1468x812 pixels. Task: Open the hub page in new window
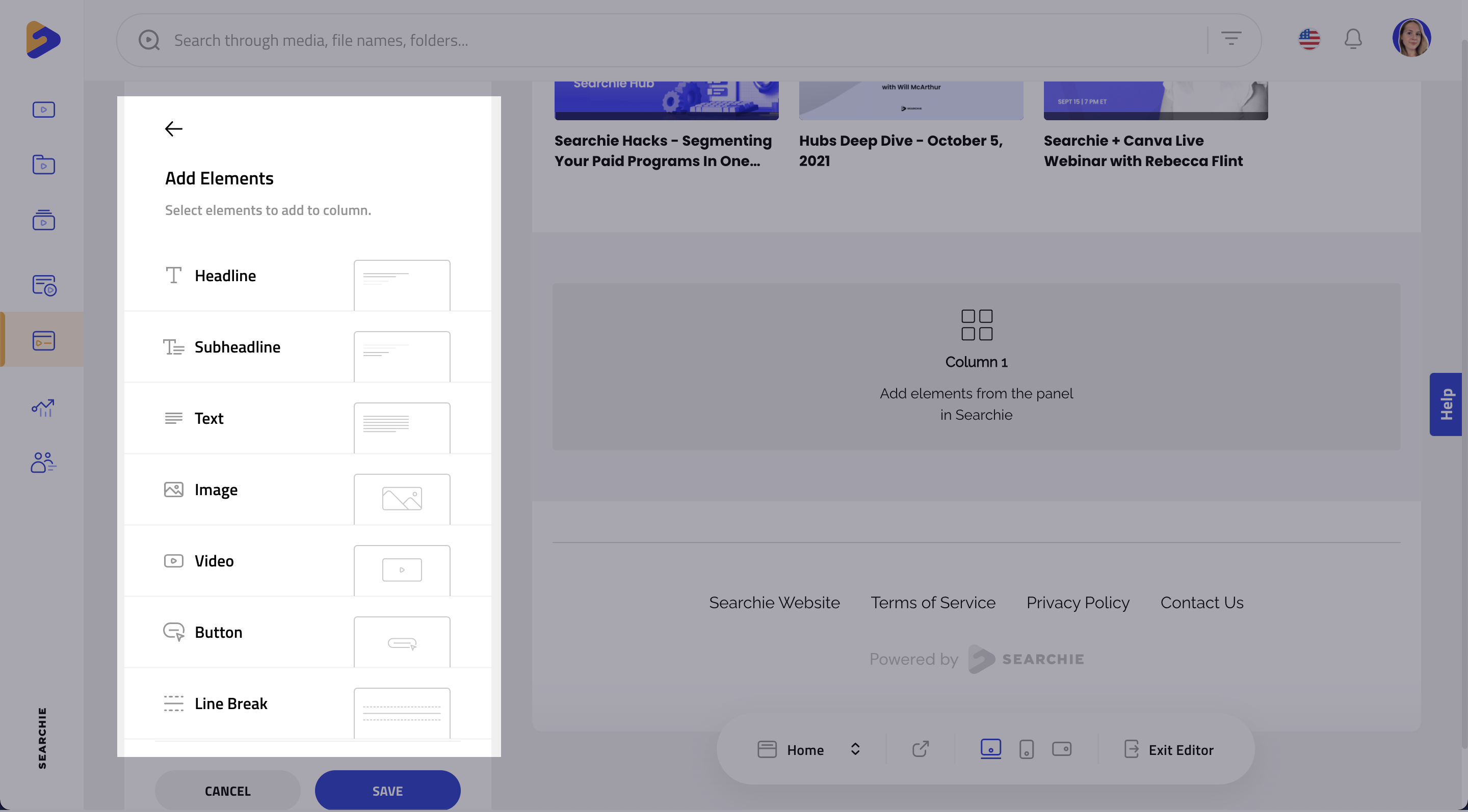[x=921, y=749]
